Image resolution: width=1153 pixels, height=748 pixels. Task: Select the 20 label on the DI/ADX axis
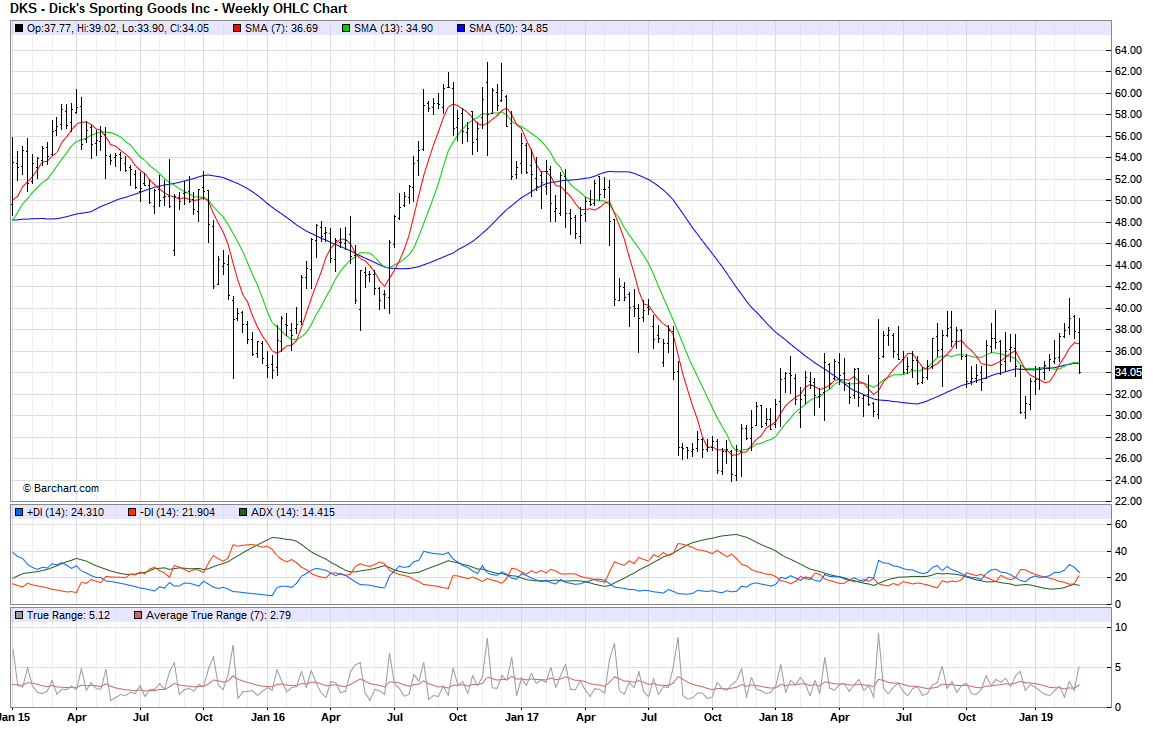pyautogui.click(x=1121, y=578)
